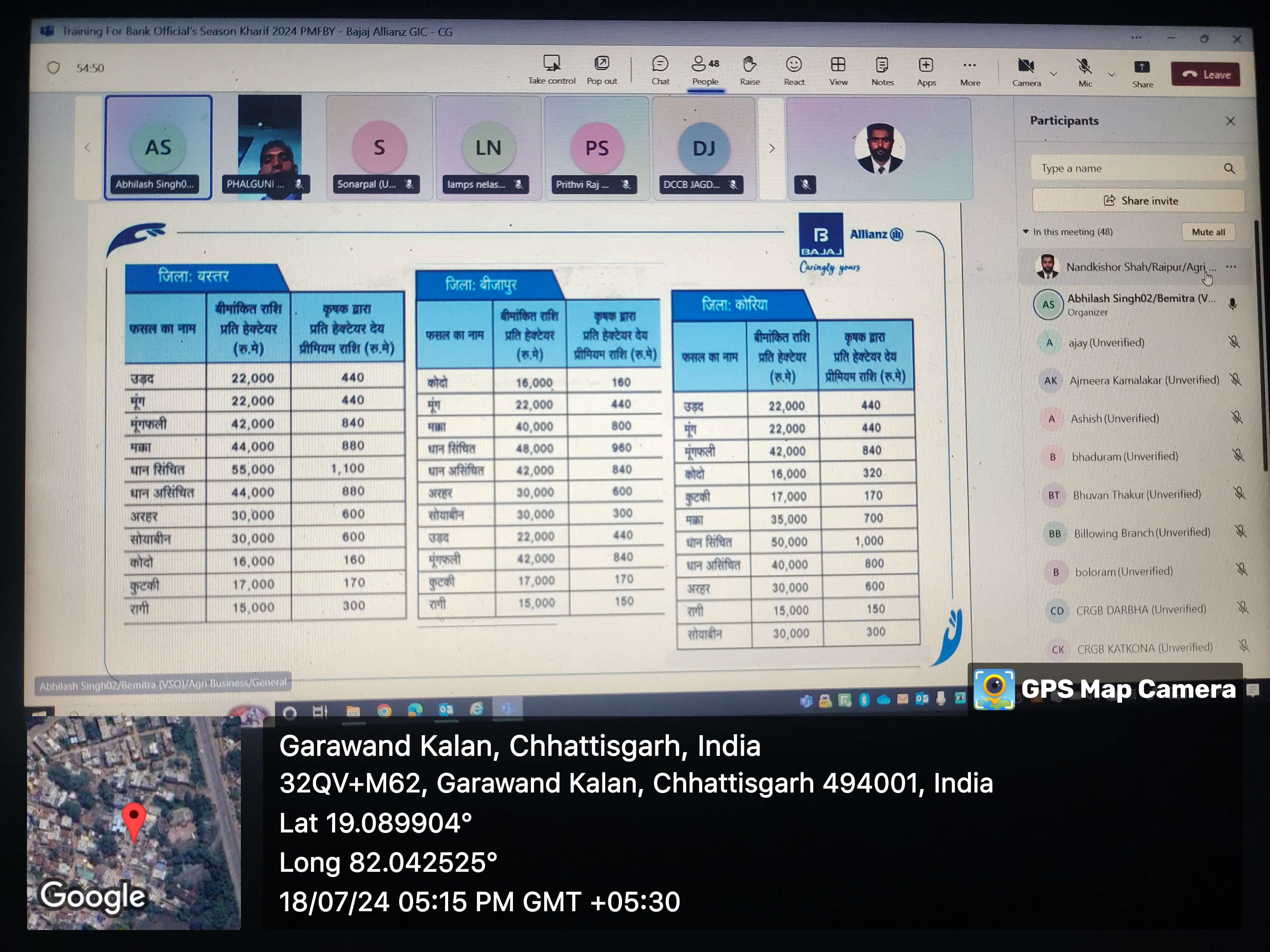This screenshot has width=1270, height=952.
Task: Open Camera options dropdown arrow
Action: click(x=1053, y=74)
